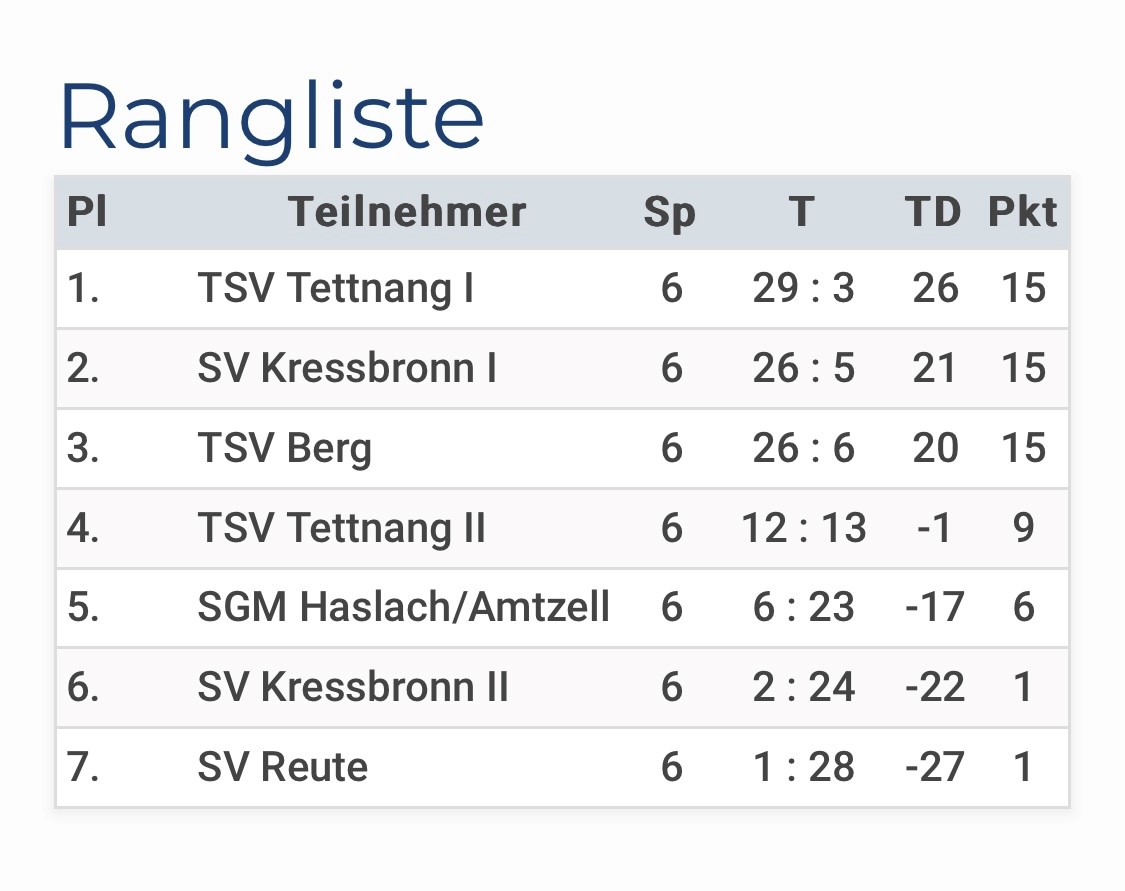The height and width of the screenshot is (891, 1125).
Task: Click the Teilnehmer column header
Action: pyautogui.click(x=407, y=212)
